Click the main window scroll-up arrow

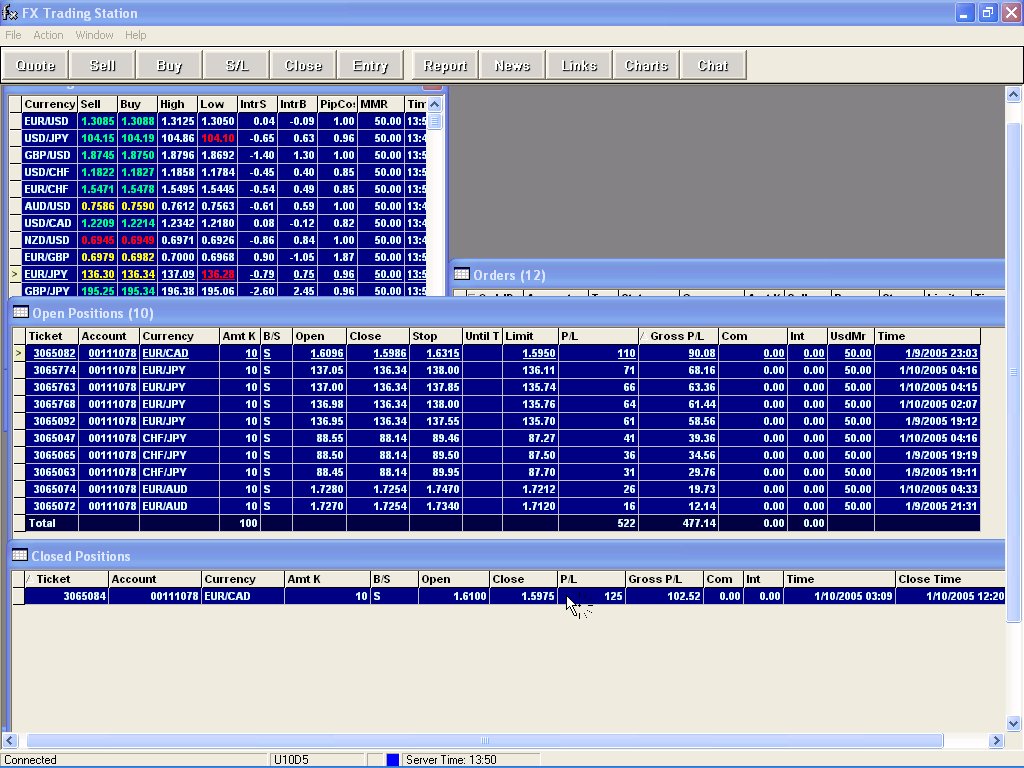(x=1013, y=95)
